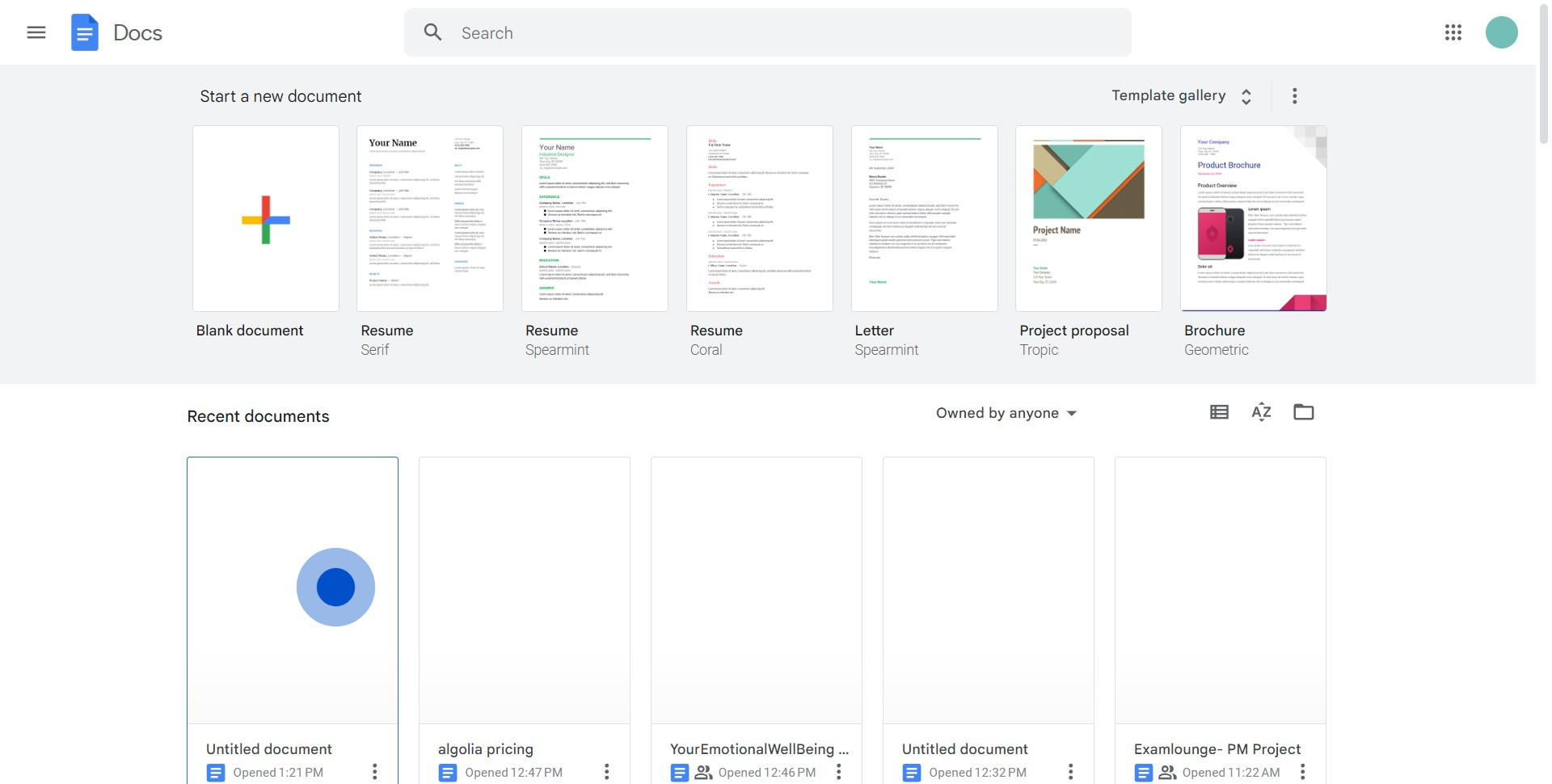Open template section more options menu

tap(1295, 96)
